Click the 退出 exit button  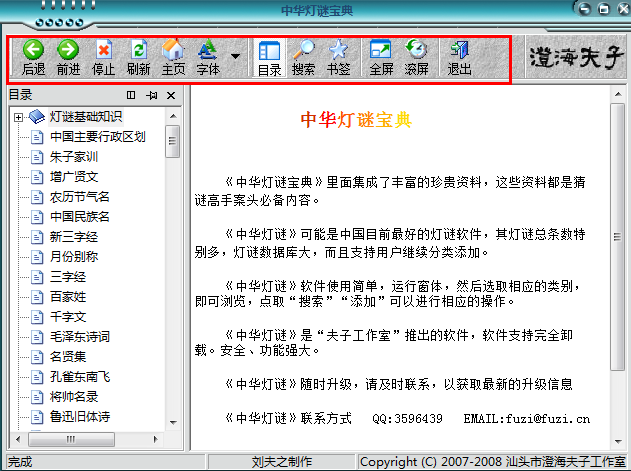point(459,58)
